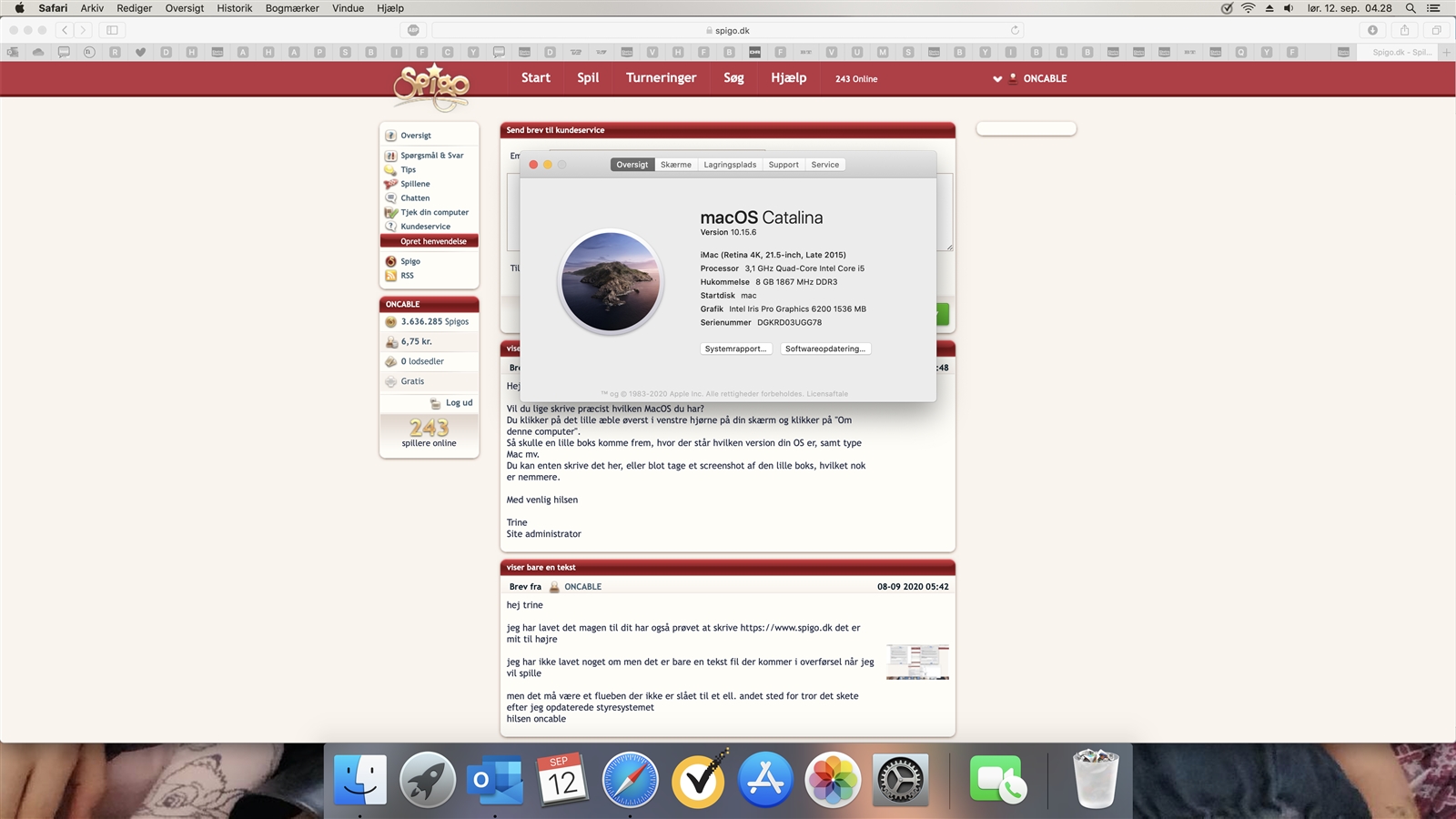Viewport: 1456px width, 819px height.
Task: Open the Wi-Fi status menu
Action: pos(1248,8)
